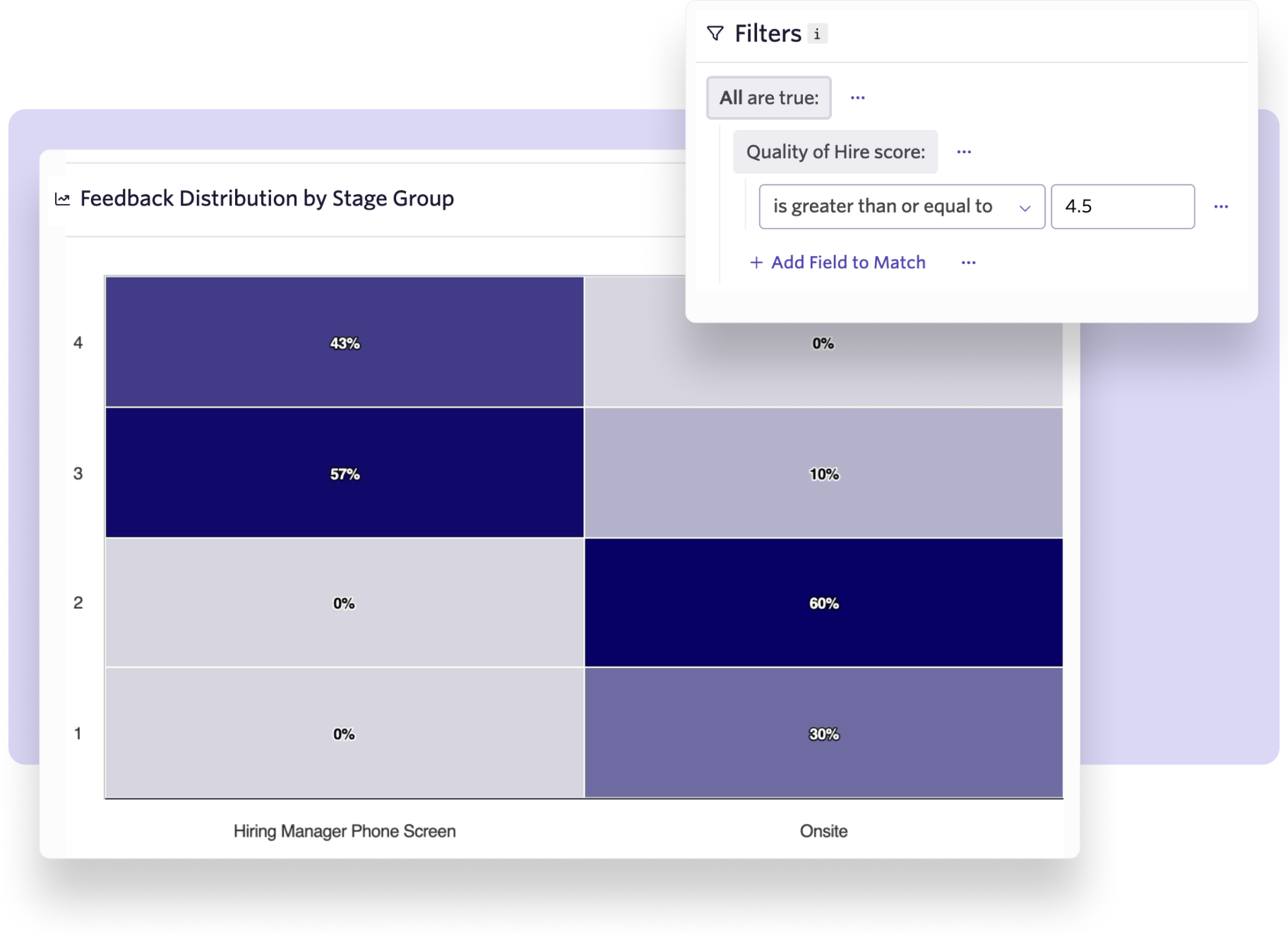Click the Quality of Hire score field chip
Image resolution: width=1288 pixels, height=934 pixels.
835,152
